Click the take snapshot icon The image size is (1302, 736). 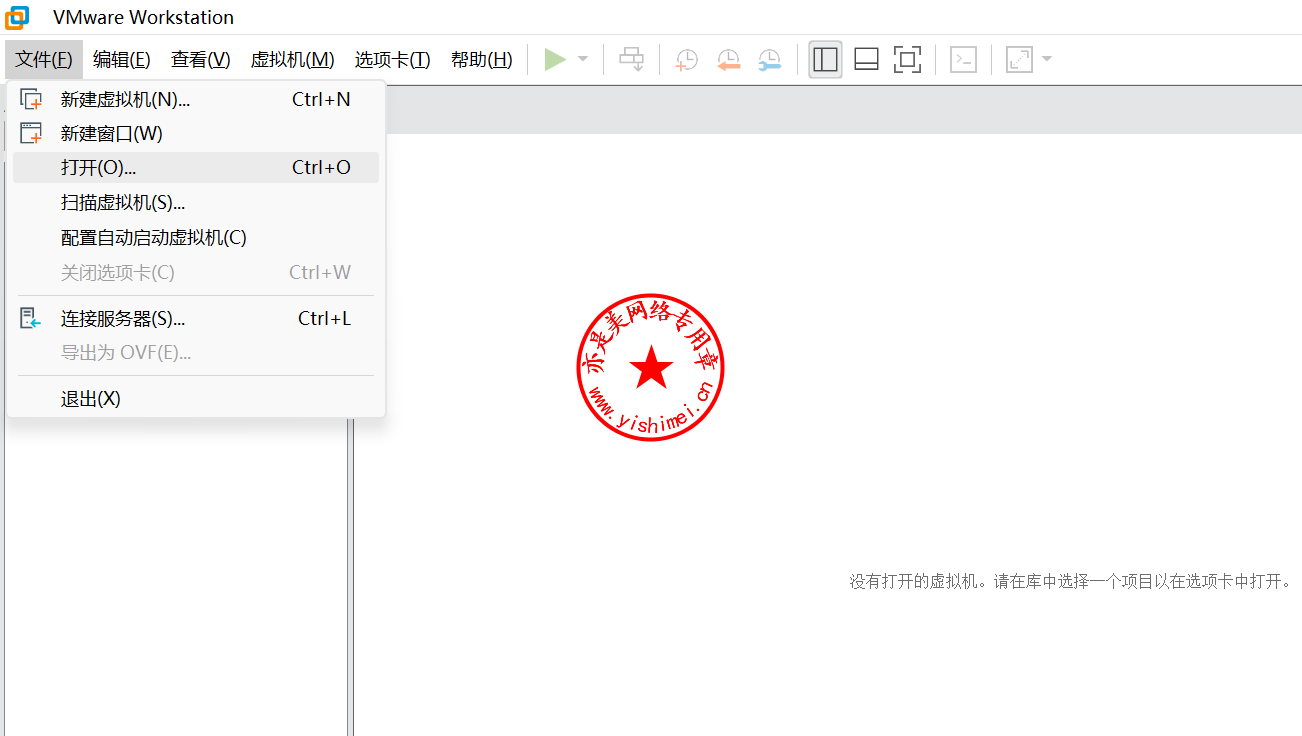pyautogui.click(x=687, y=60)
